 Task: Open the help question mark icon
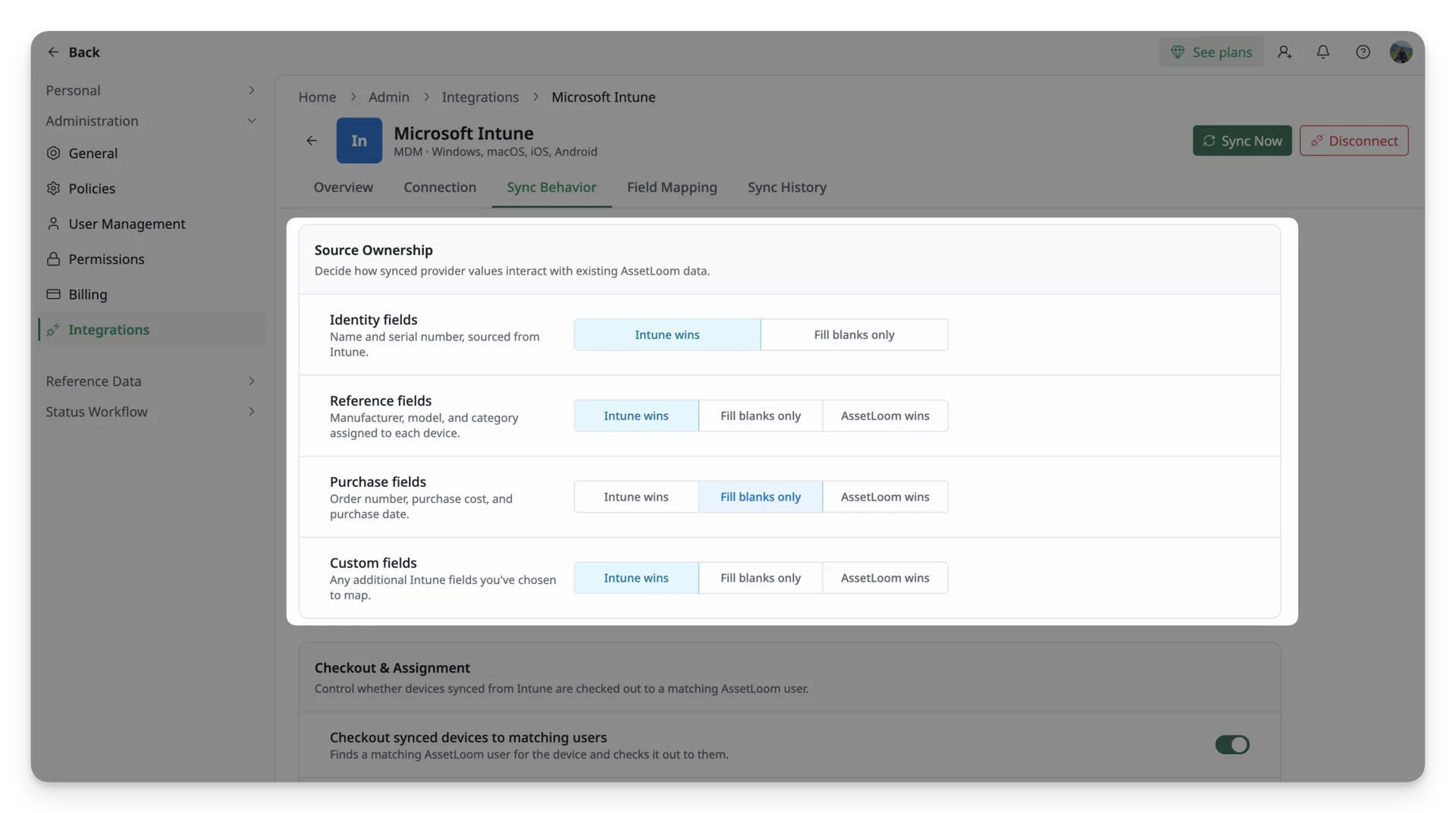point(1363,52)
